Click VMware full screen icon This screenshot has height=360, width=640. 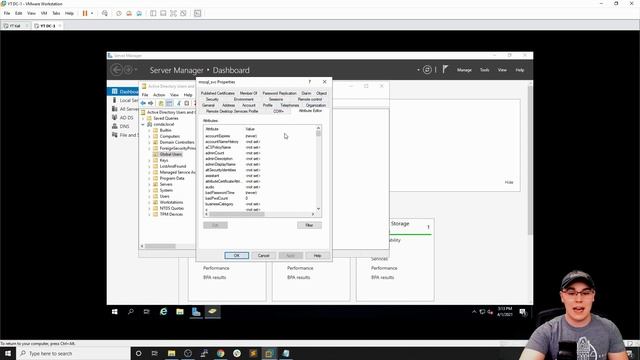173,13
